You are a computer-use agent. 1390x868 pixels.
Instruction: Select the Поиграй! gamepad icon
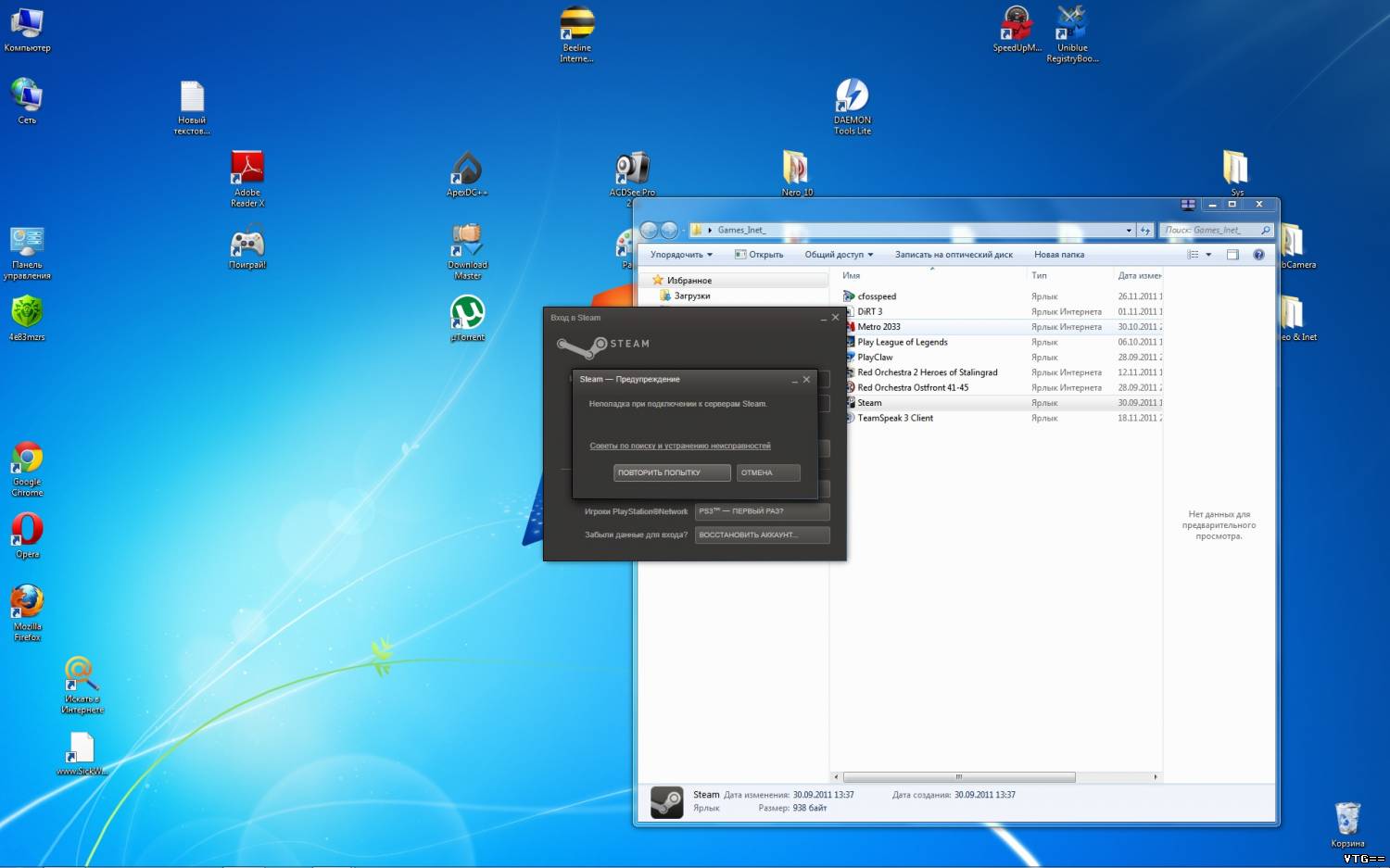[x=247, y=248]
